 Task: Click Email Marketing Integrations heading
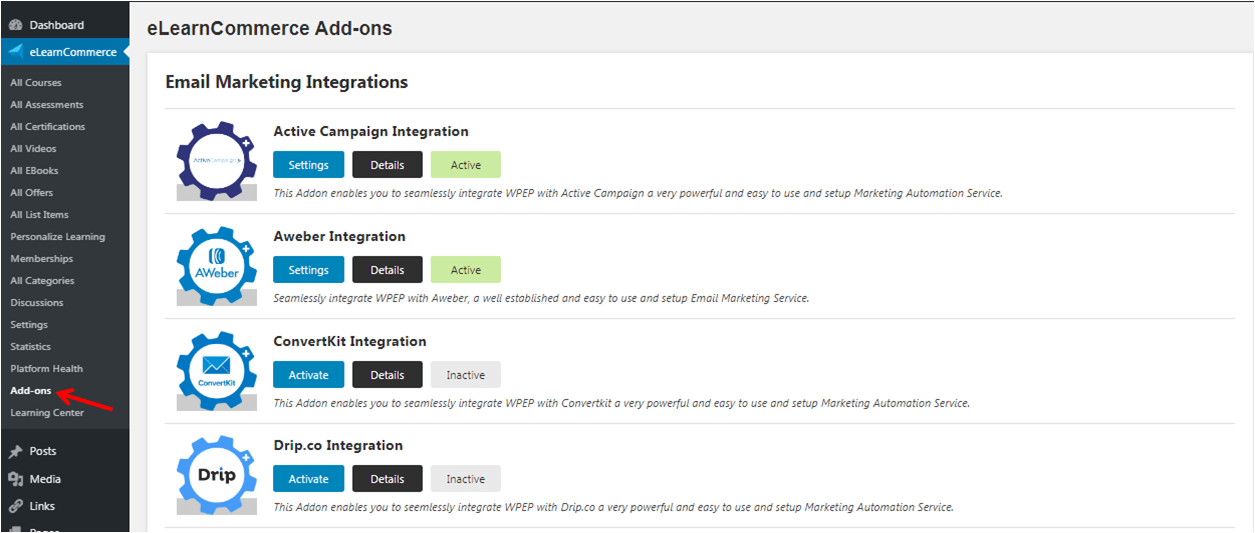click(287, 82)
